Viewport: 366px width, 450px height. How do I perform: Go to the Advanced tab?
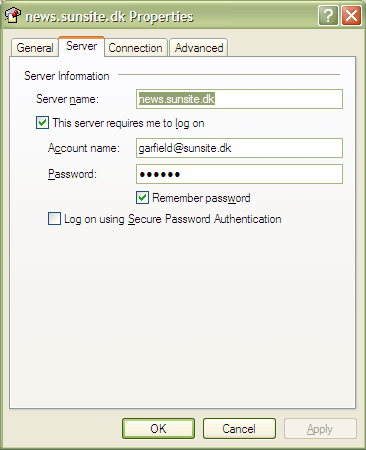[x=199, y=48]
